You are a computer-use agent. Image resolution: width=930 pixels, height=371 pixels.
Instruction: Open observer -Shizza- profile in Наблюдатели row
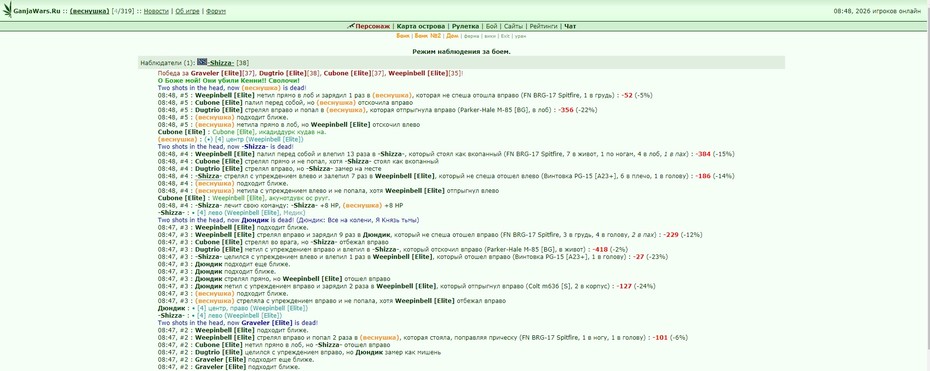pyautogui.click(x=221, y=63)
